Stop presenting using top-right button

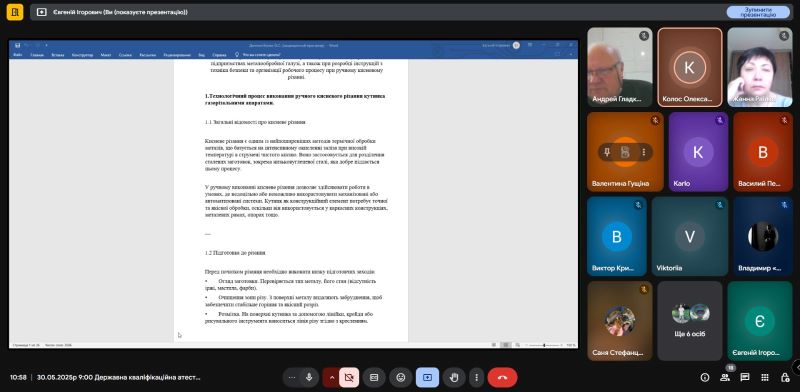[758, 12]
